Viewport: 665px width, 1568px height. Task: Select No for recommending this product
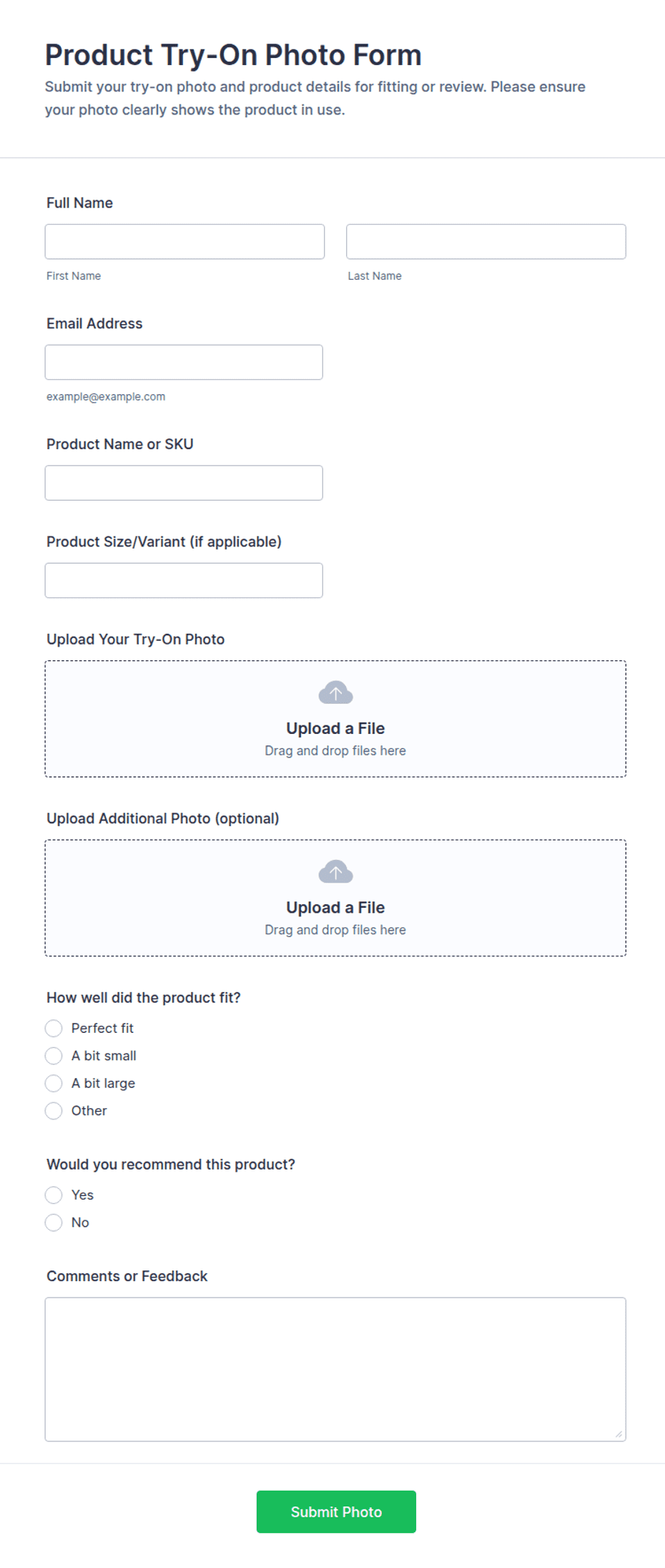(54, 1222)
